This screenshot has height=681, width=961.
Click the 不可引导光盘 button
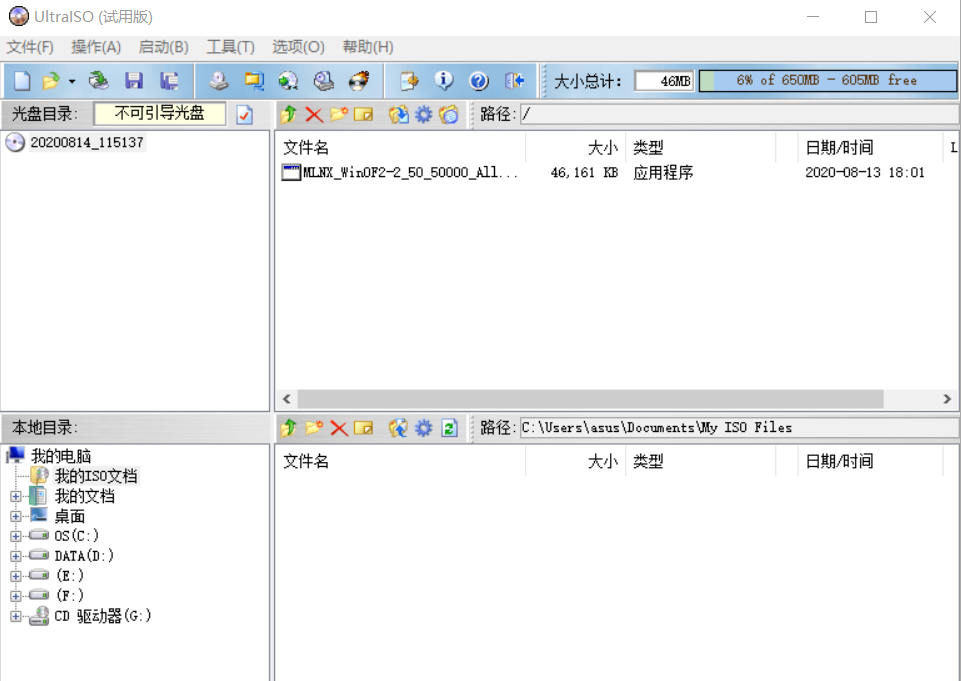click(160, 114)
